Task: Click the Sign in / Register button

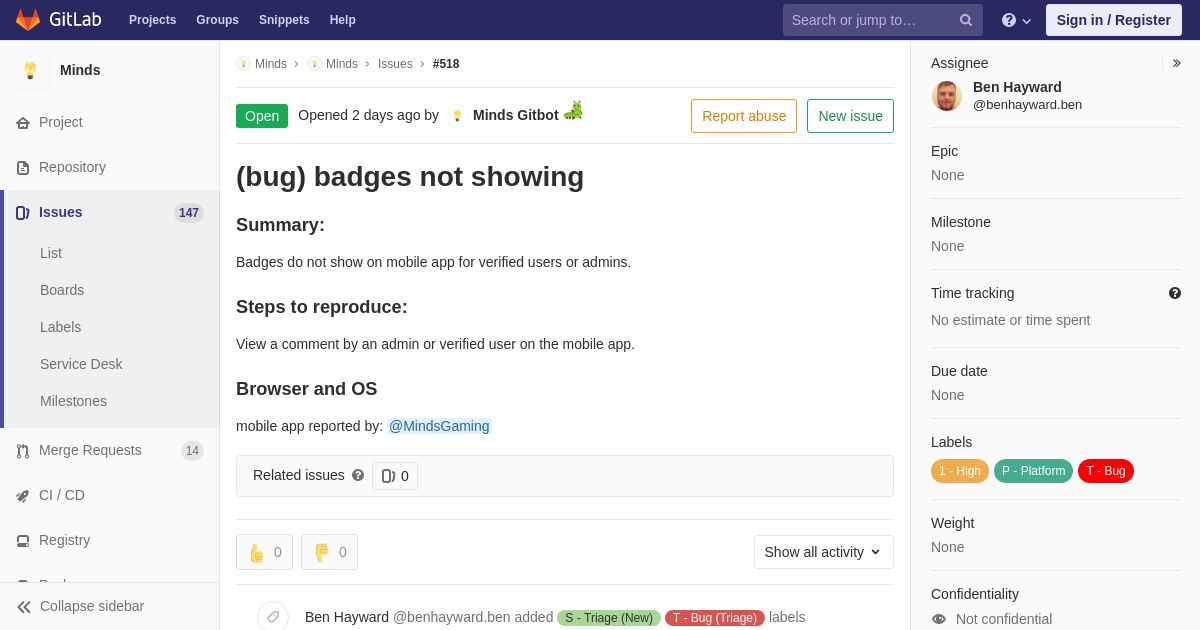Action: pyautogui.click(x=1113, y=20)
